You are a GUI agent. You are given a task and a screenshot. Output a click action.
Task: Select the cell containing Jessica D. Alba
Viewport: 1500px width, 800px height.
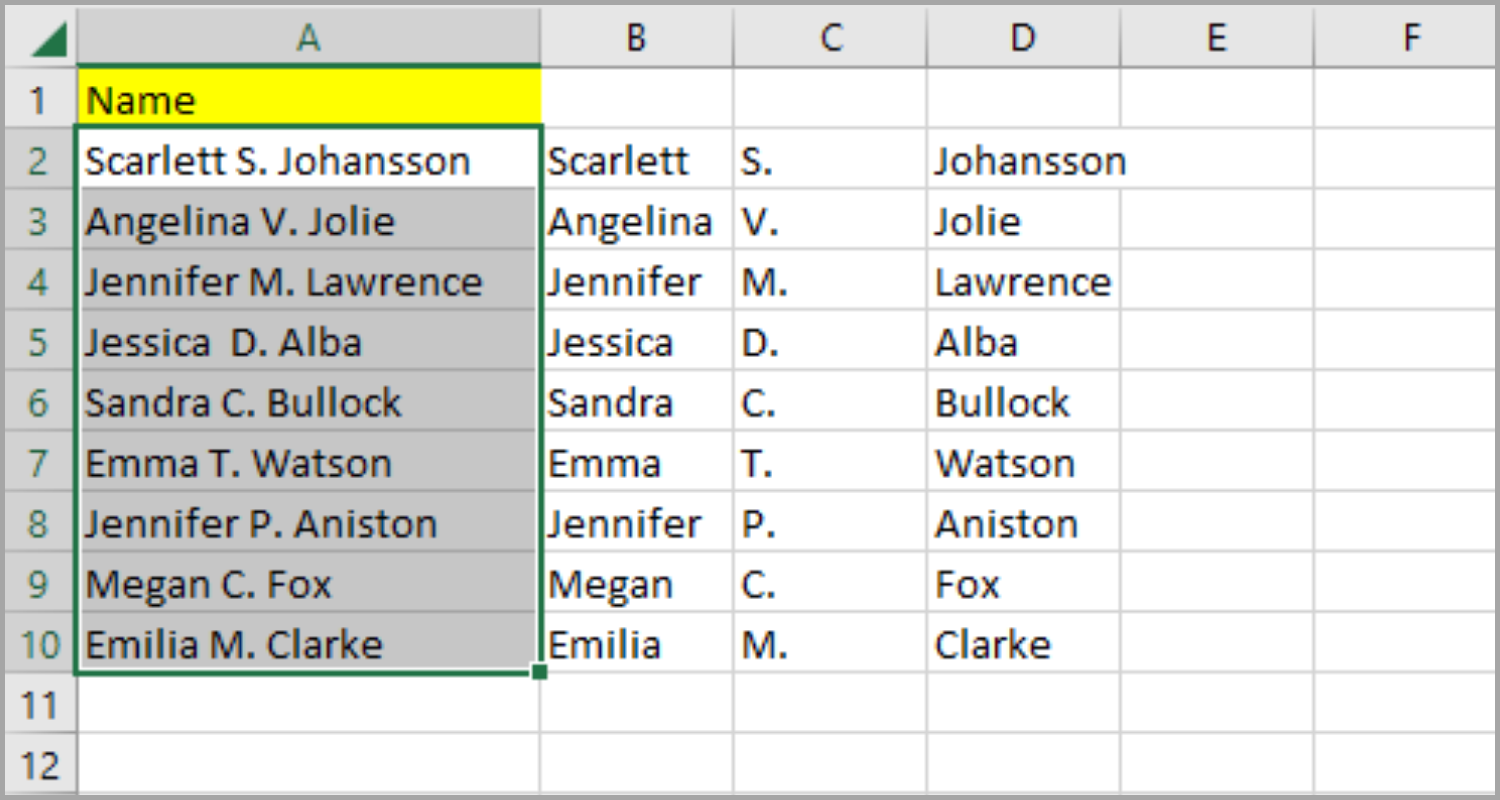click(x=309, y=342)
